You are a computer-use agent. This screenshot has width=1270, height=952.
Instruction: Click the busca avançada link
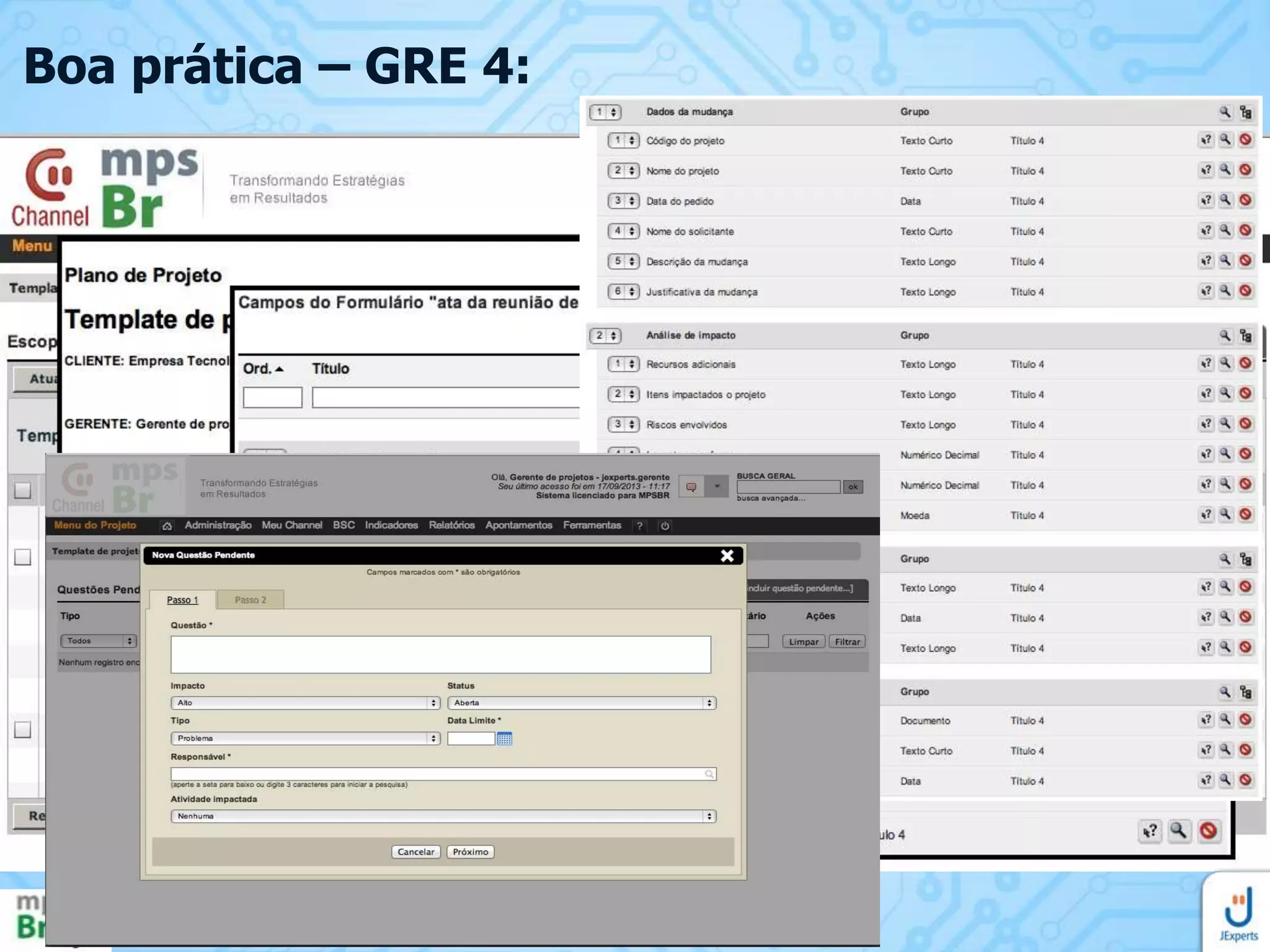click(771, 498)
